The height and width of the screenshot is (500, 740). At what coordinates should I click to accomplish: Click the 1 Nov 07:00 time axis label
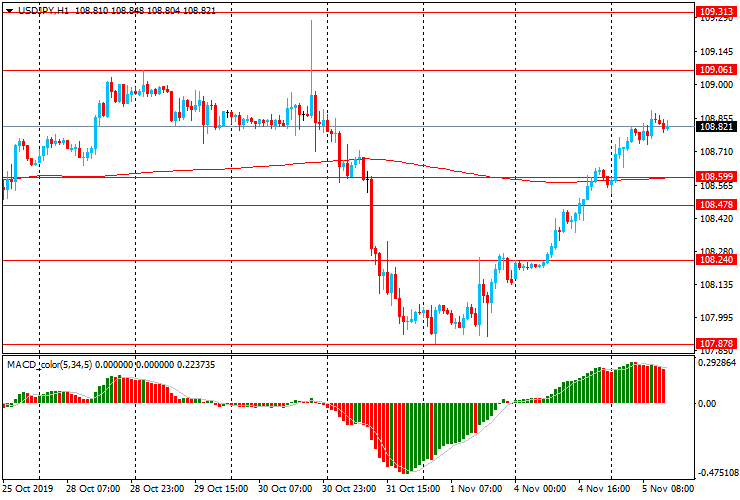click(476, 491)
